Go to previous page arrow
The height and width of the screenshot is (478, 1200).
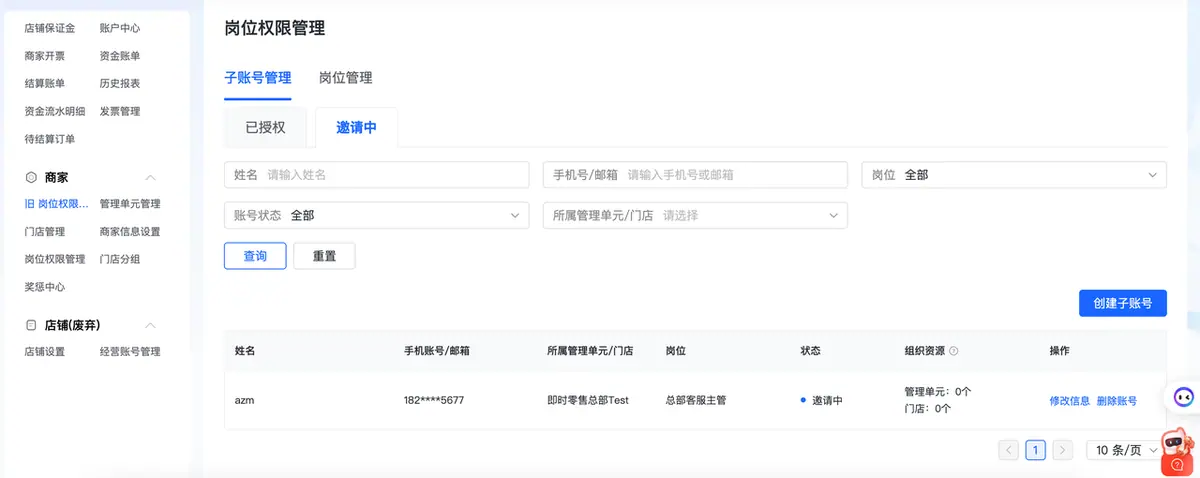1009,450
